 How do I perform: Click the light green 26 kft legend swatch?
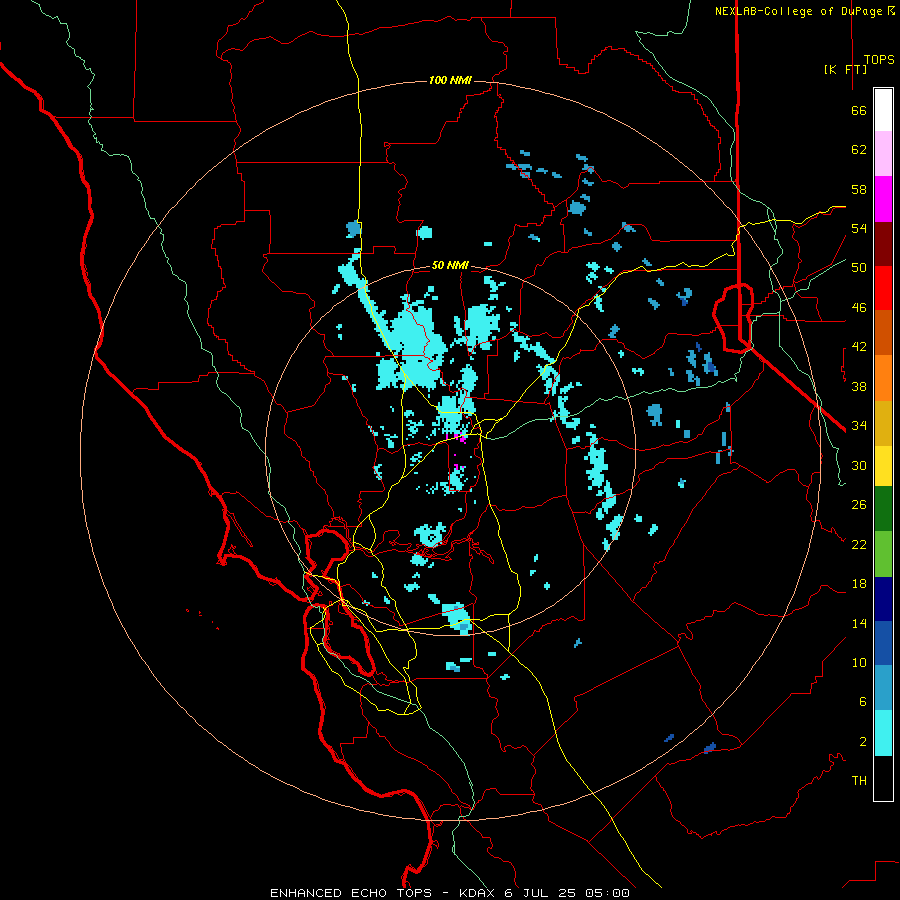(x=883, y=553)
